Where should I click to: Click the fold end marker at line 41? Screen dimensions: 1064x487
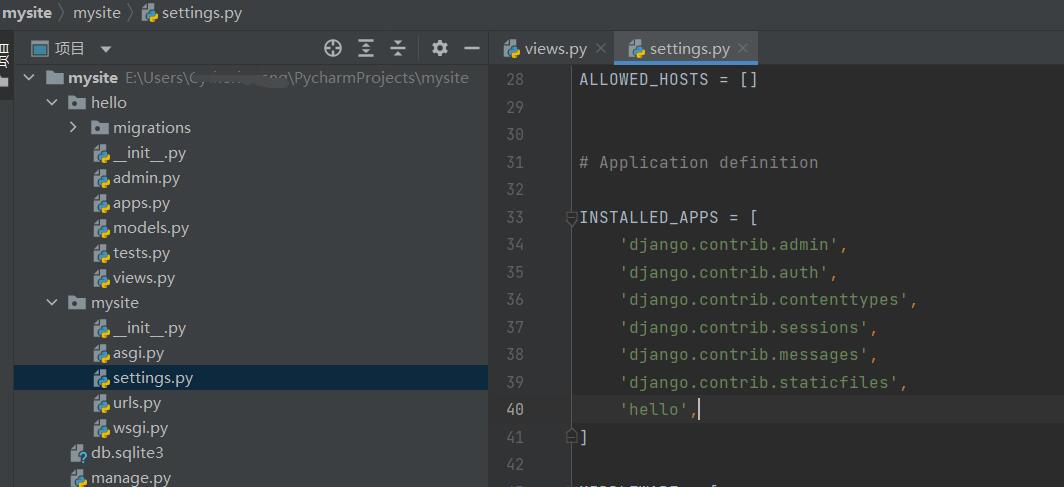click(x=571, y=436)
